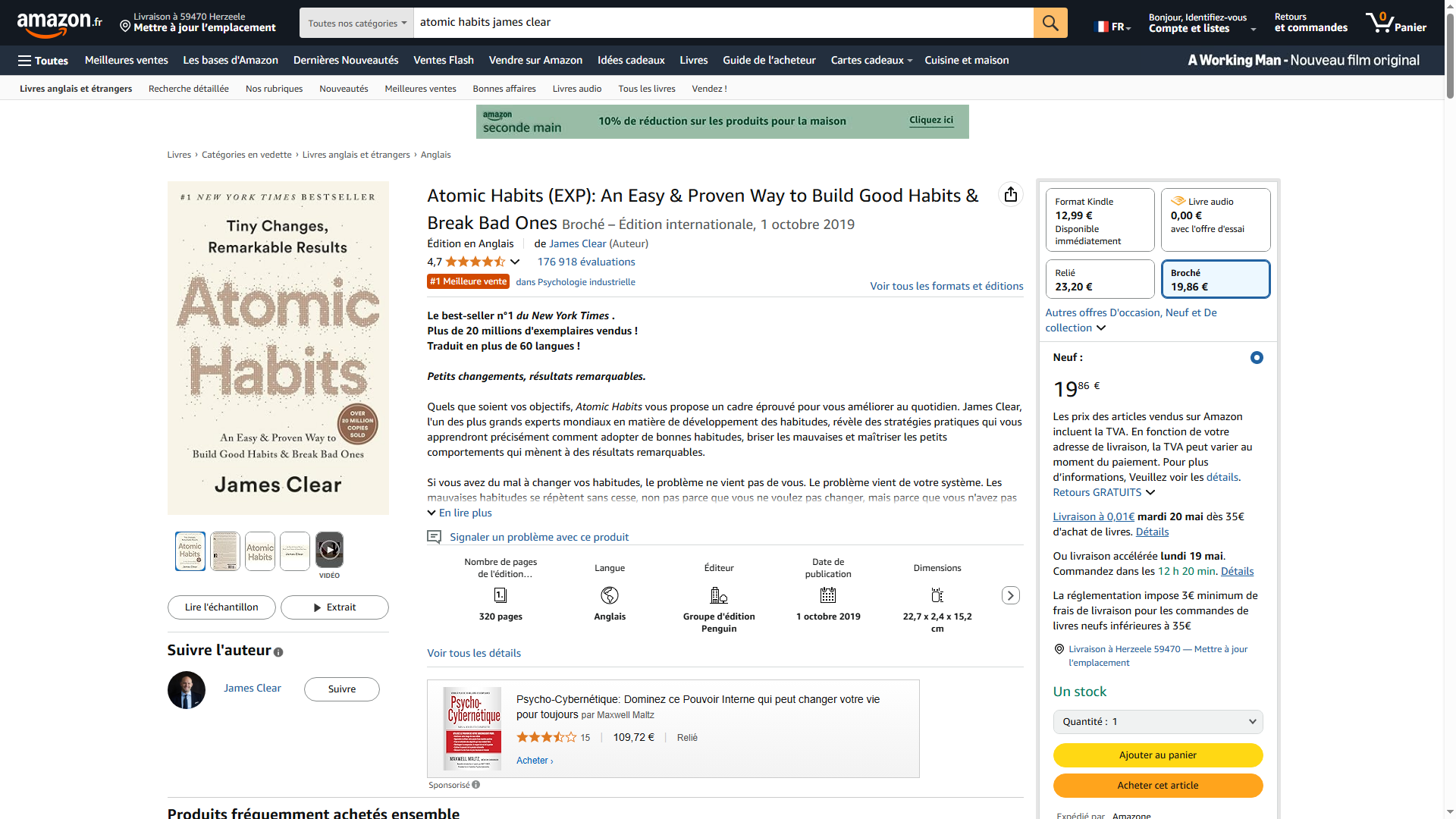Click the star rating for Atomic Habits
This screenshot has height=819, width=1456.
[x=475, y=262]
